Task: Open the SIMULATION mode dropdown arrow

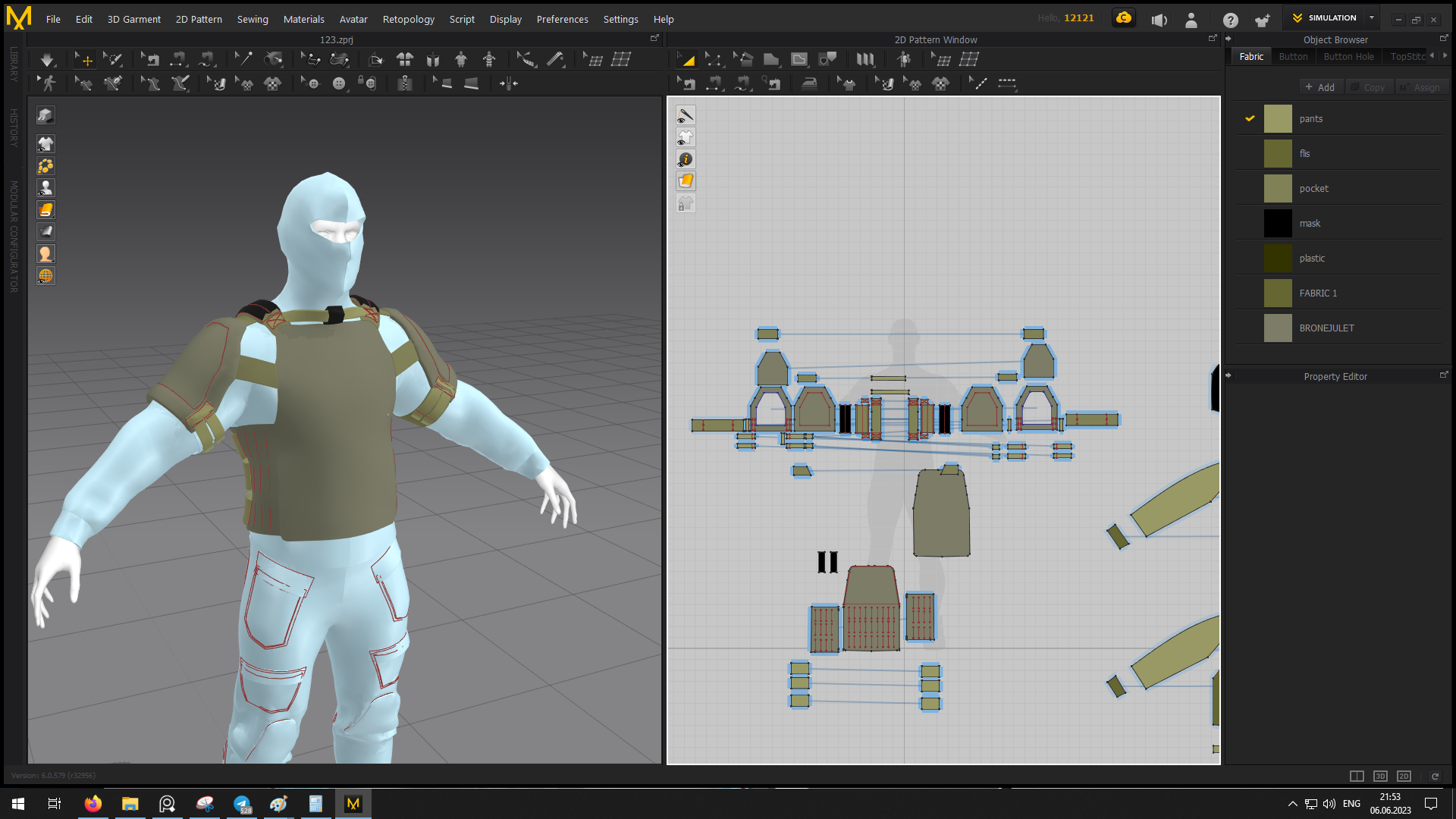Action: tap(1371, 18)
